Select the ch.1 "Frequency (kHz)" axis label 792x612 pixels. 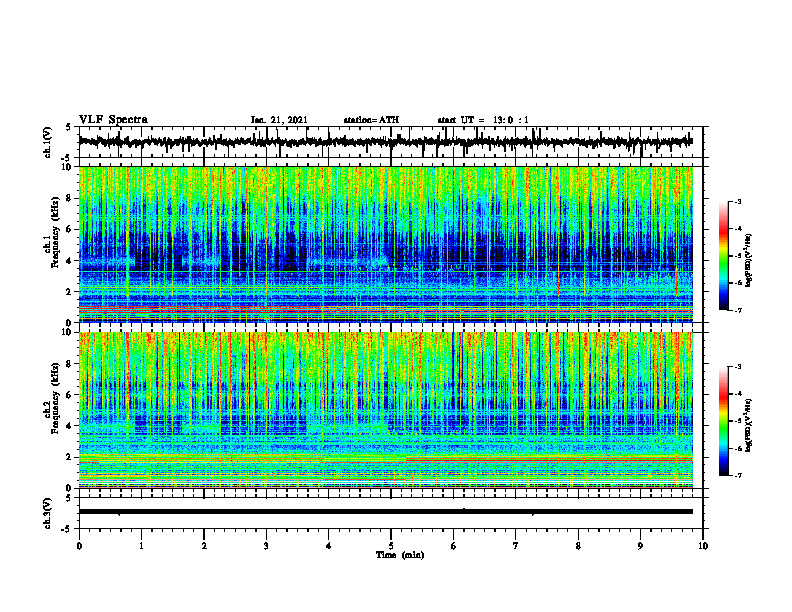tap(55, 232)
